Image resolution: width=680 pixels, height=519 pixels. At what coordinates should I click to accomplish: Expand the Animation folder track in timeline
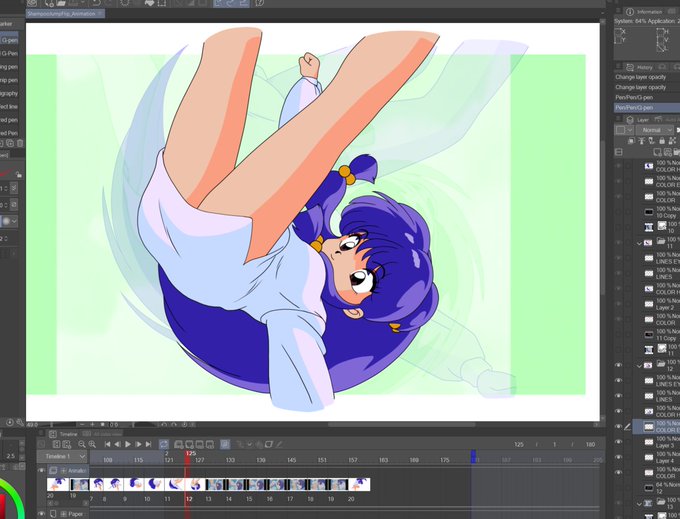63,470
